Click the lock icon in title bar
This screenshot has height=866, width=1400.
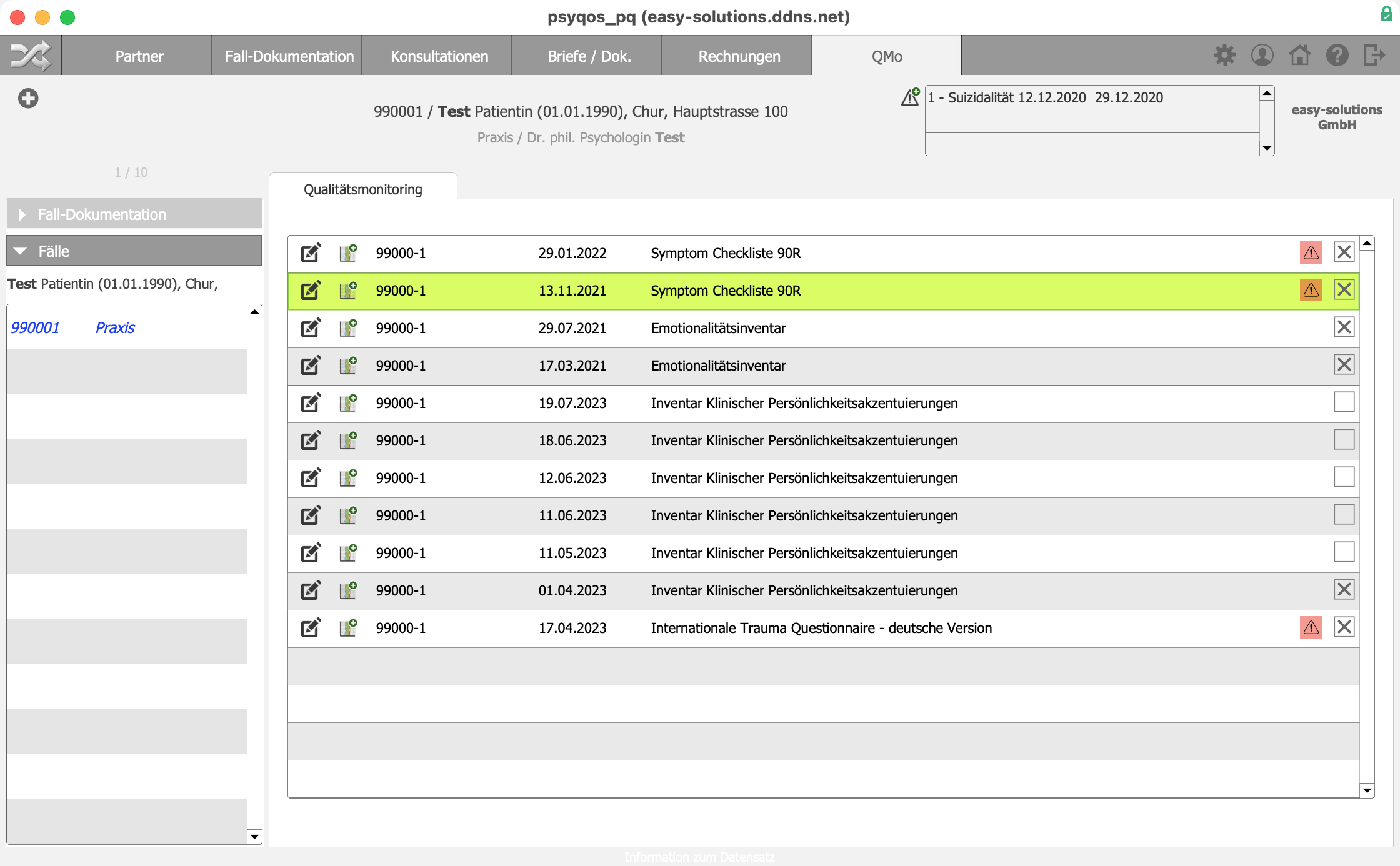pos(1386,14)
